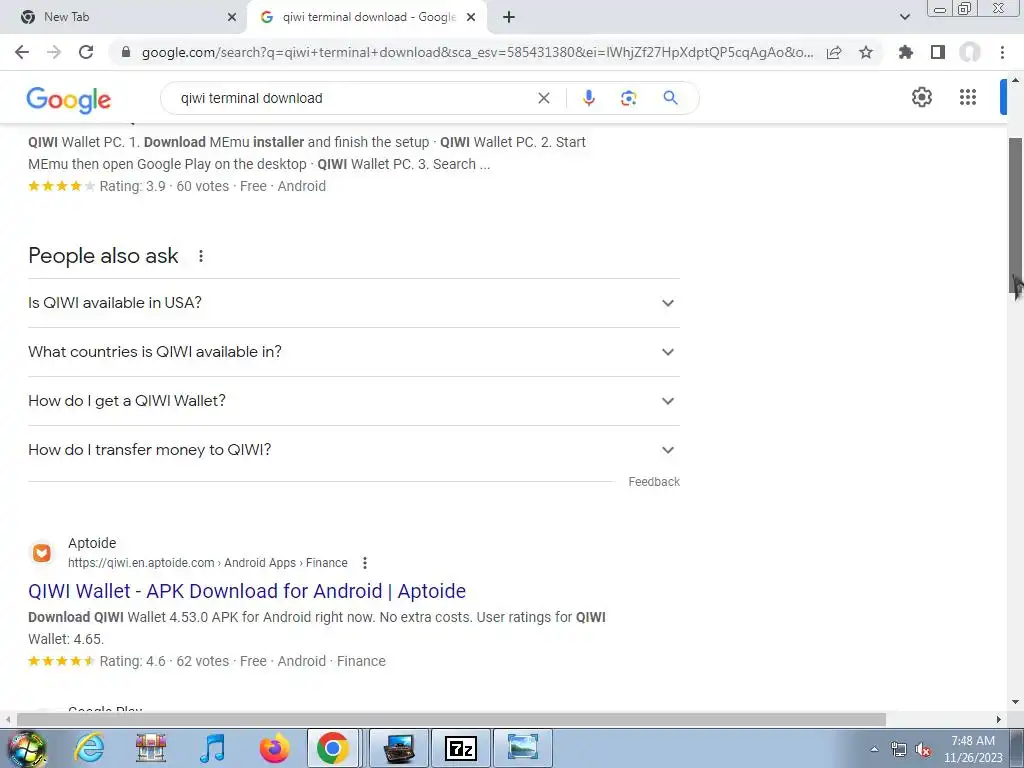Go back to previous page
This screenshot has width=1024, height=768.
click(x=22, y=52)
